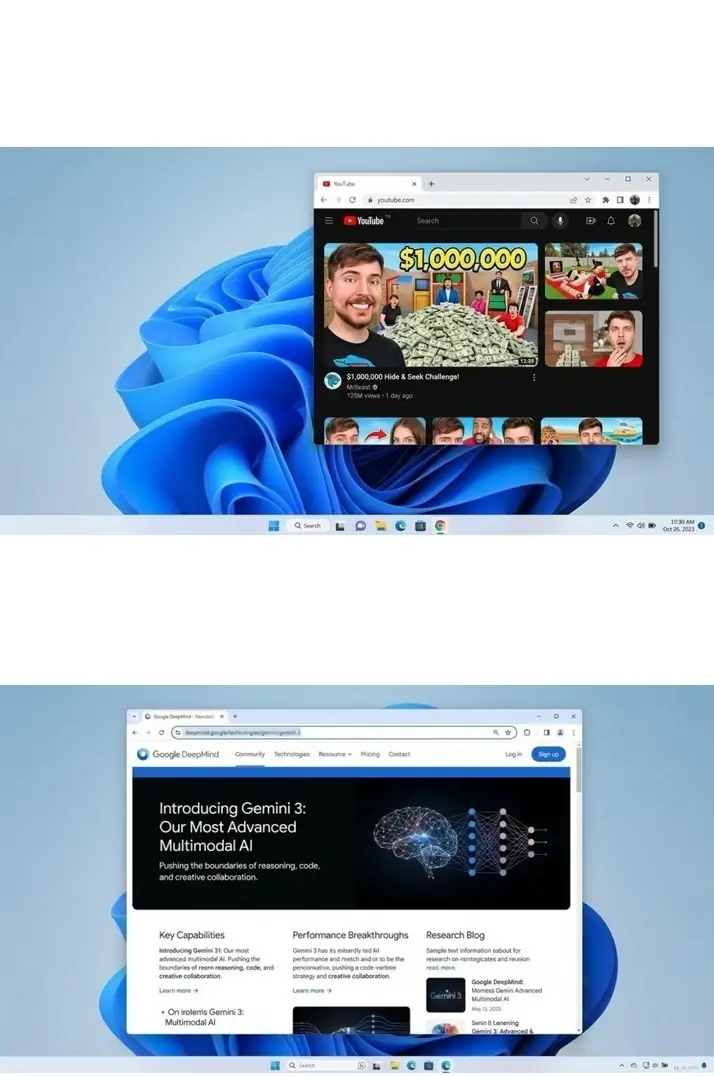
Task: Click the youtube.com address bar
Action: (467, 200)
